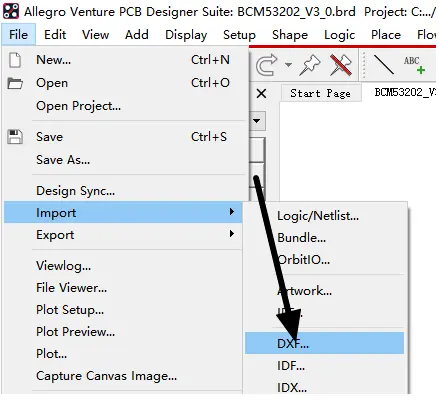The image size is (439, 400).
Task: Select the Add Text ABC icon
Action: click(x=414, y=65)
